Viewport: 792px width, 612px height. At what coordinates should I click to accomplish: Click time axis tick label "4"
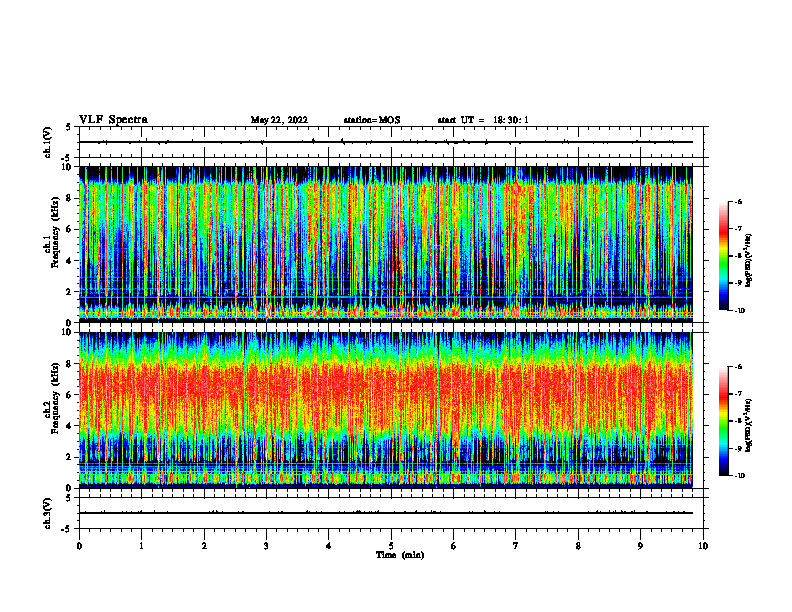[329, 546]
